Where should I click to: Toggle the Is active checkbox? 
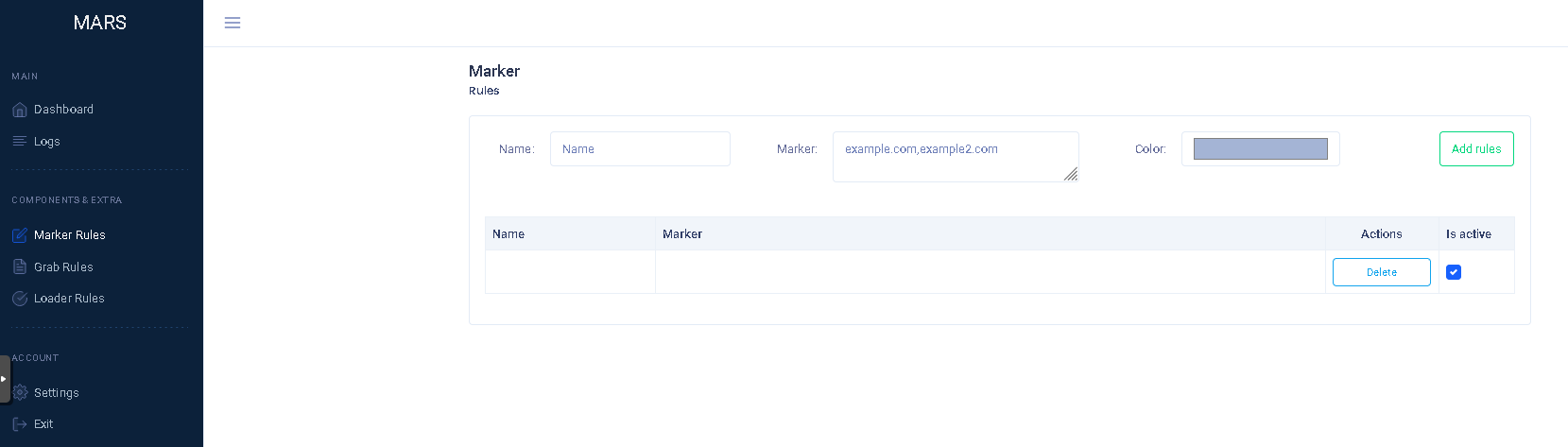pos(1454,272)
